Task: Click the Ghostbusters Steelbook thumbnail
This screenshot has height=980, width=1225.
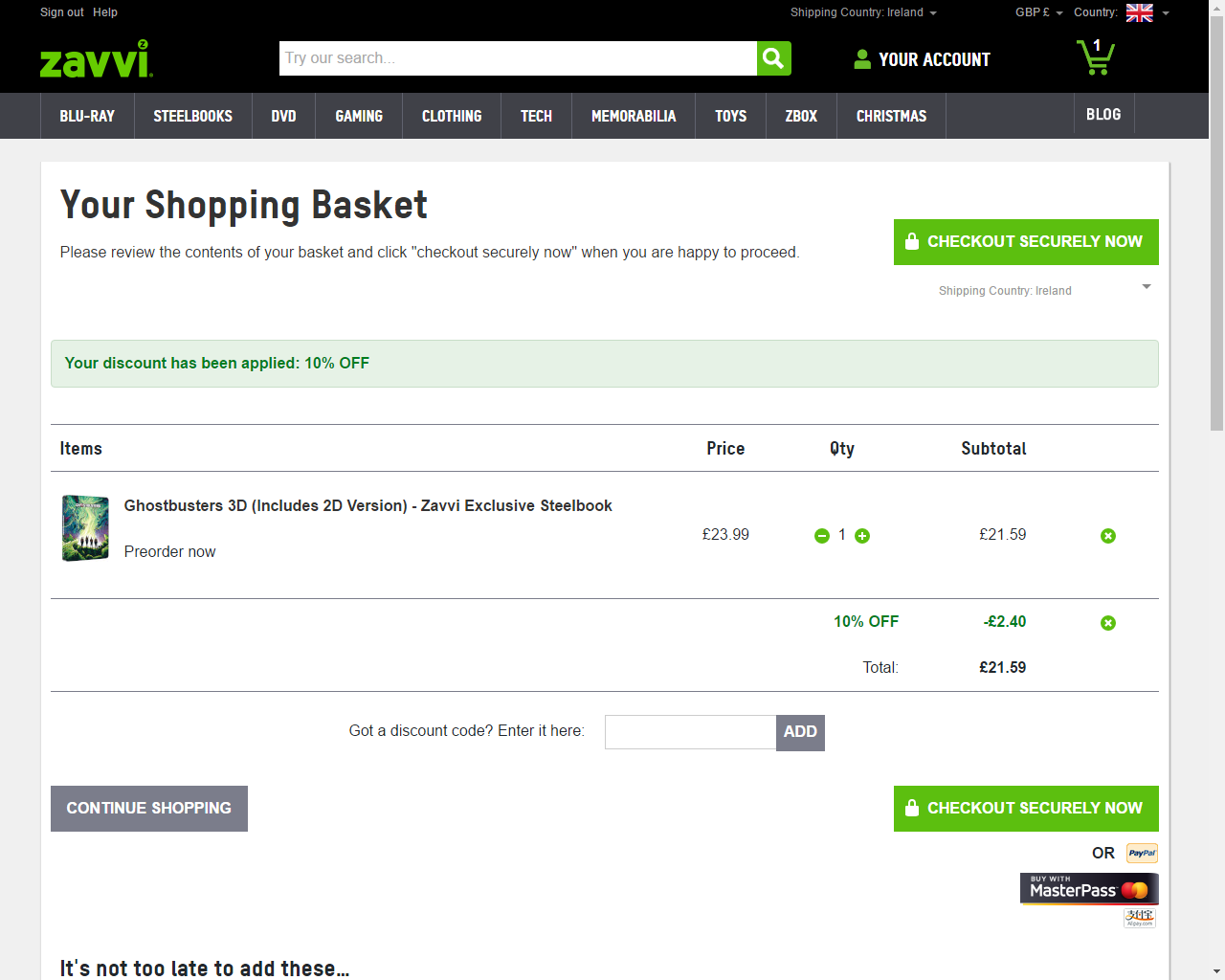Action: tap(85, 527)
